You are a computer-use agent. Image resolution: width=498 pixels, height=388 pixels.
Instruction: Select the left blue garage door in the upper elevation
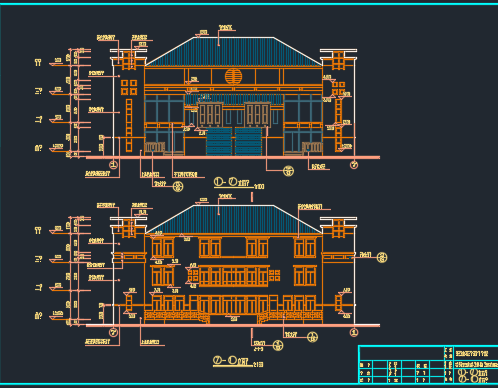pyautogui.click(x=219, y=141)
